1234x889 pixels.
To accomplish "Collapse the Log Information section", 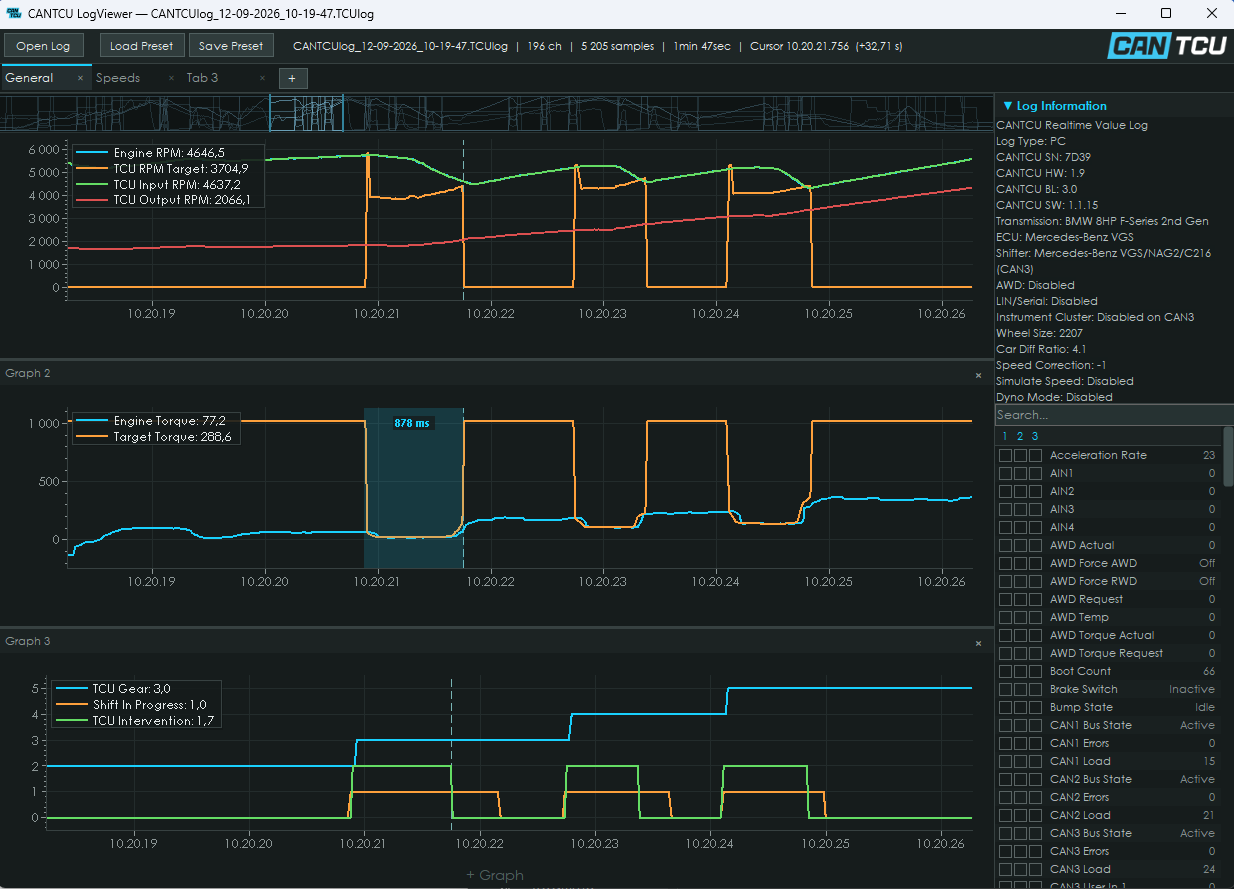I will pos(1055,106).
